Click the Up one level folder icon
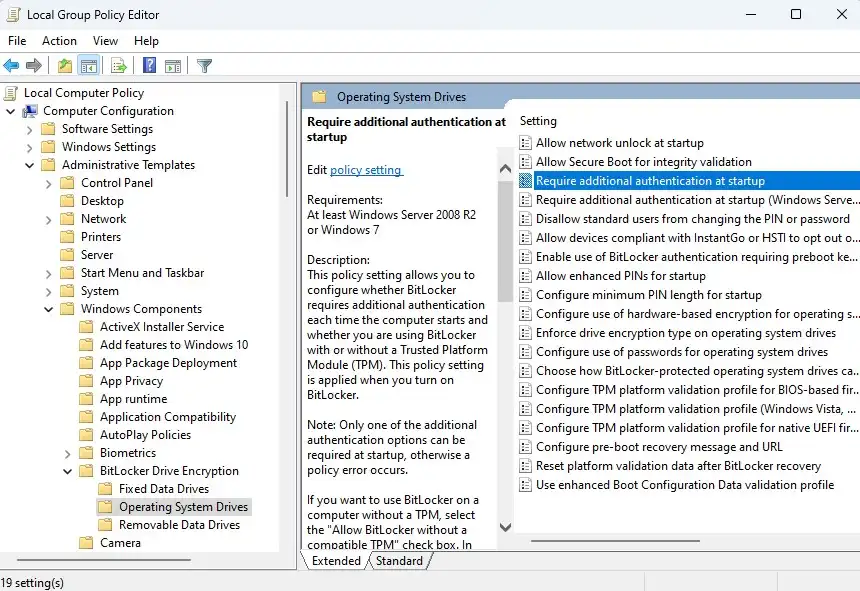Image resolution: width=860 pixels, height=591 pixels. (65, 66)
